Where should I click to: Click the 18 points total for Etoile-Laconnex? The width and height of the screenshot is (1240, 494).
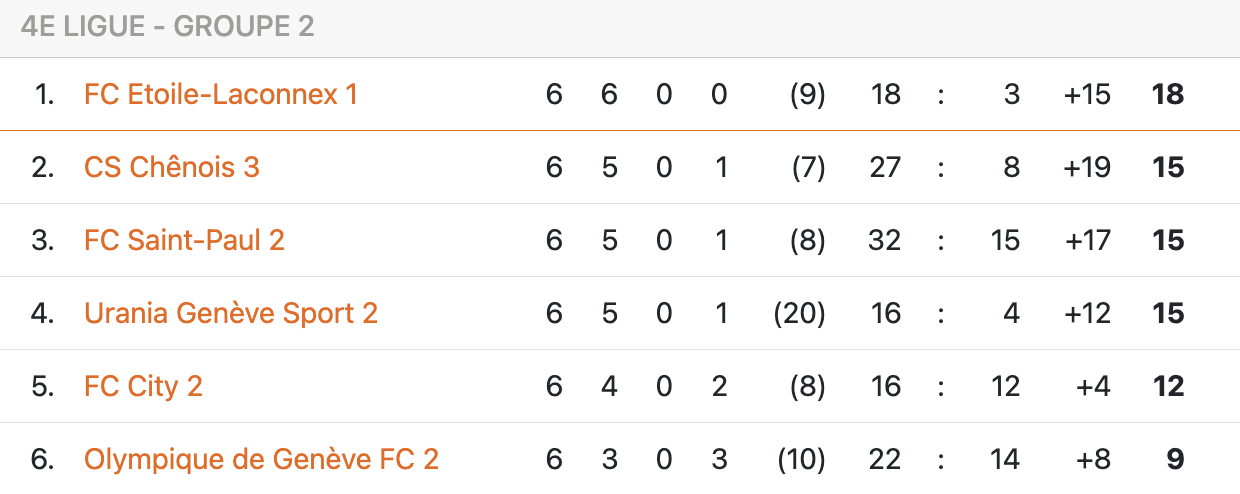1167,94
